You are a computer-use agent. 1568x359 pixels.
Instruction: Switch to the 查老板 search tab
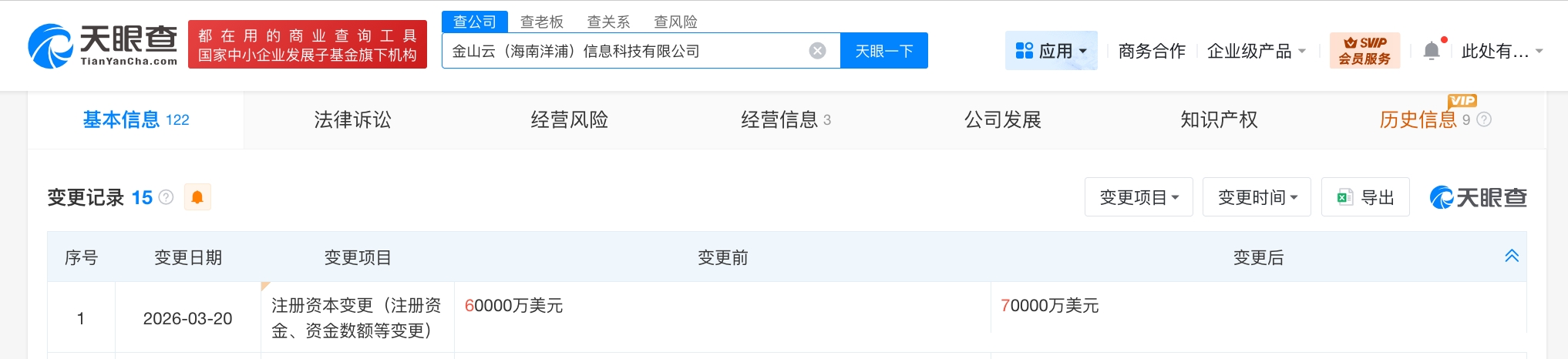(541, 22)
